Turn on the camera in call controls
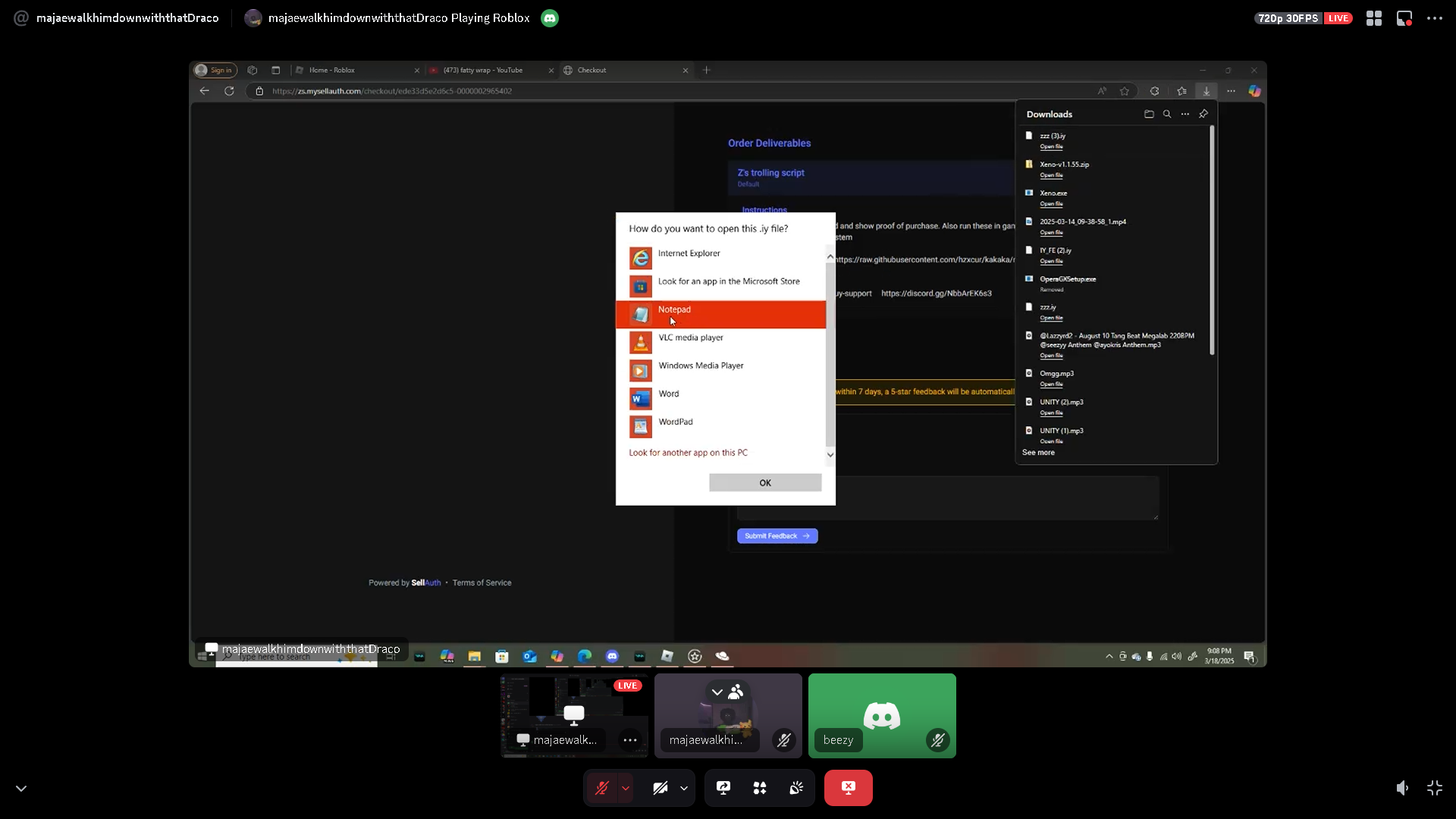Screen dimensions: 1456x819 pos(661,788)
